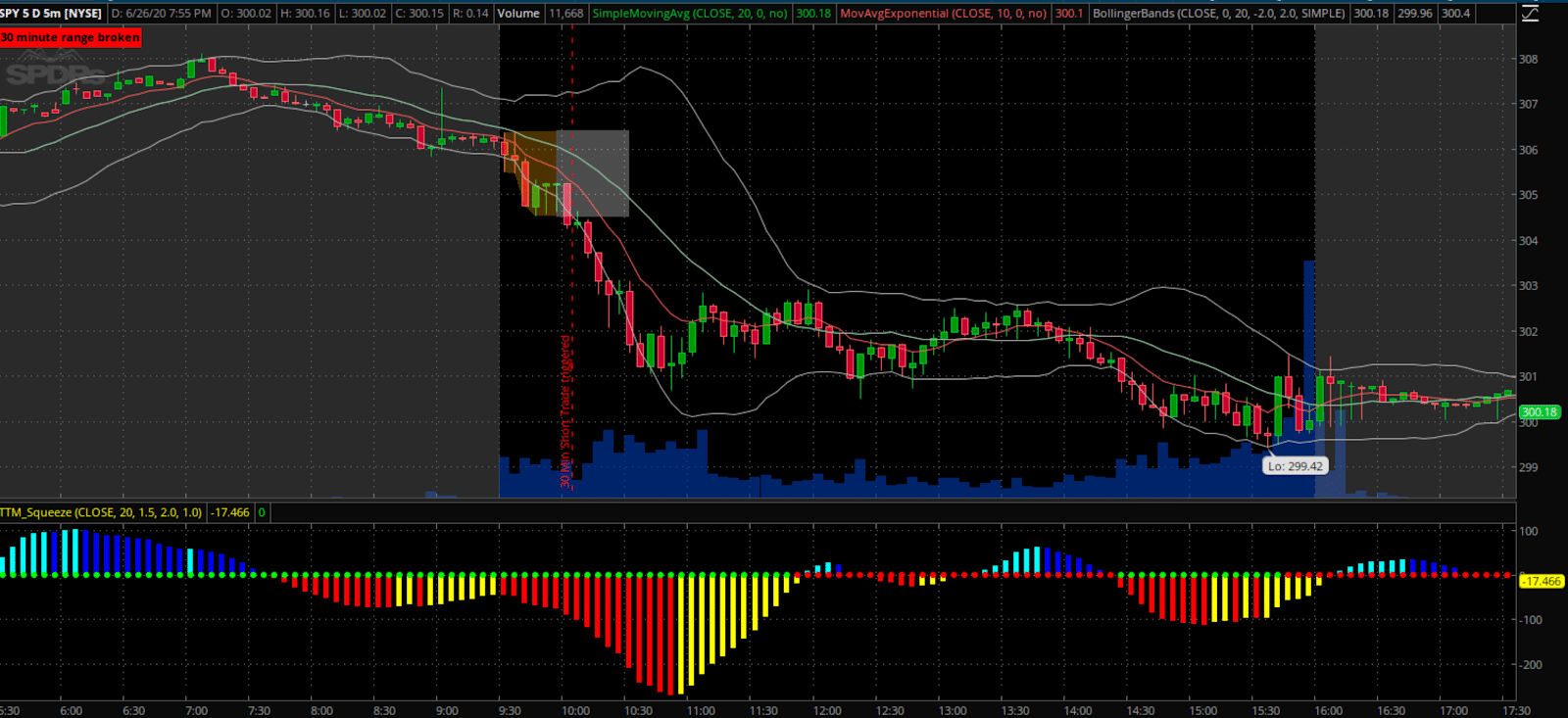The height and width of the screenshot is (718, 1568).
Task: Click the open price 'O: 300.02'
Action: [247, 14]
